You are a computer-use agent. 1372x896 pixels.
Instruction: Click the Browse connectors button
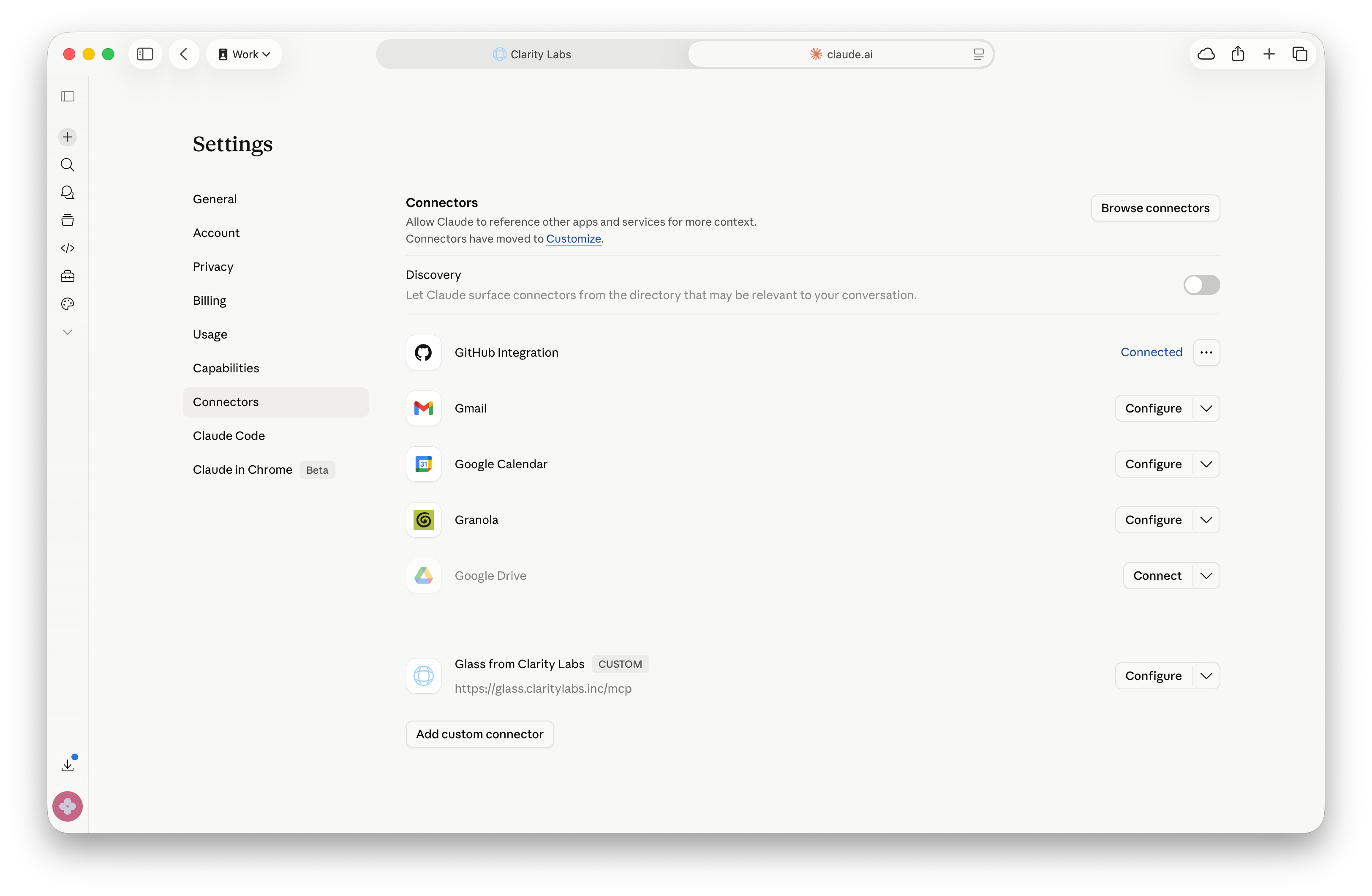tap(1155, 208)
